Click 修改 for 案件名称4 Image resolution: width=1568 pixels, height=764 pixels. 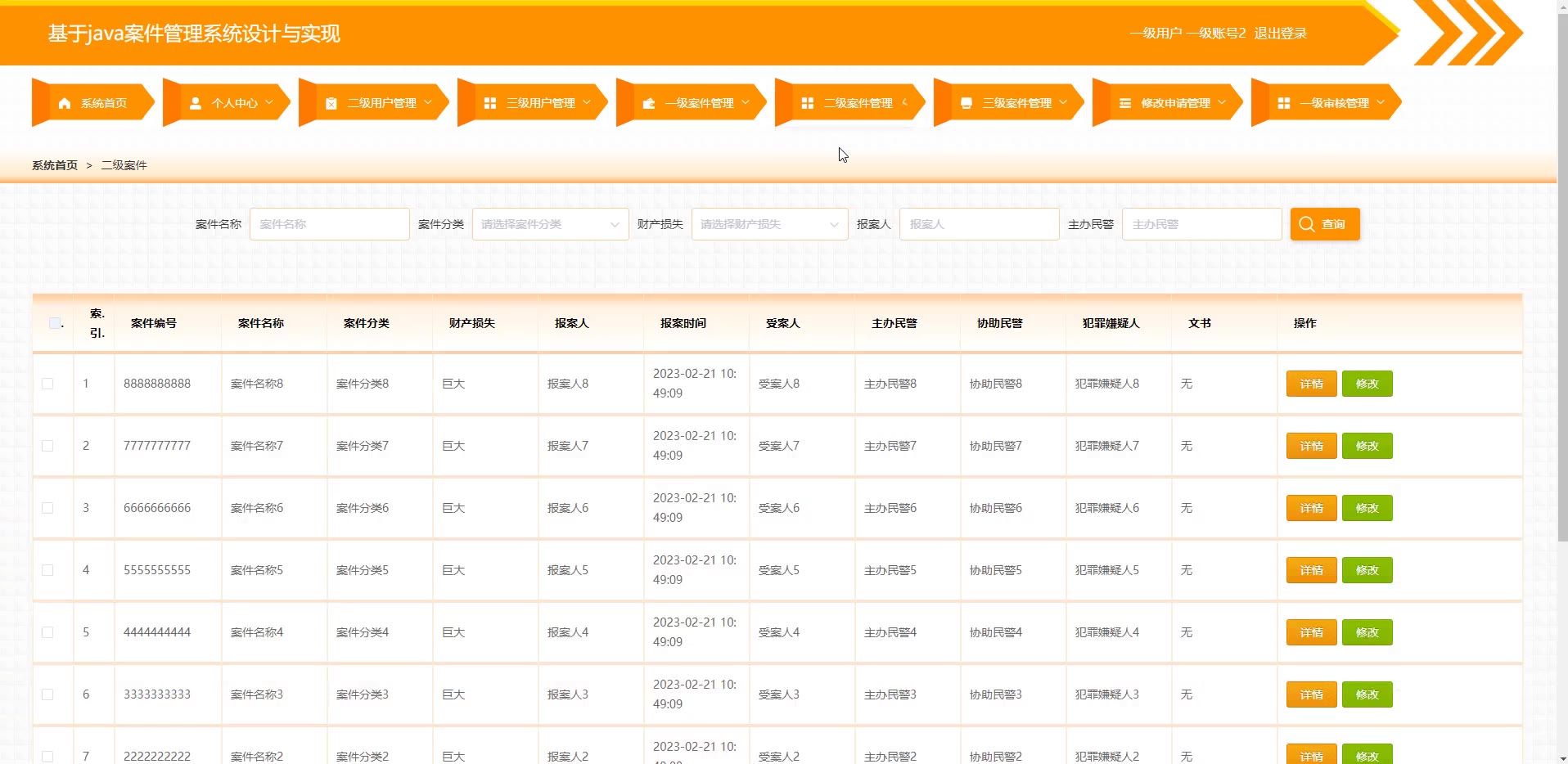(1367, 632)
